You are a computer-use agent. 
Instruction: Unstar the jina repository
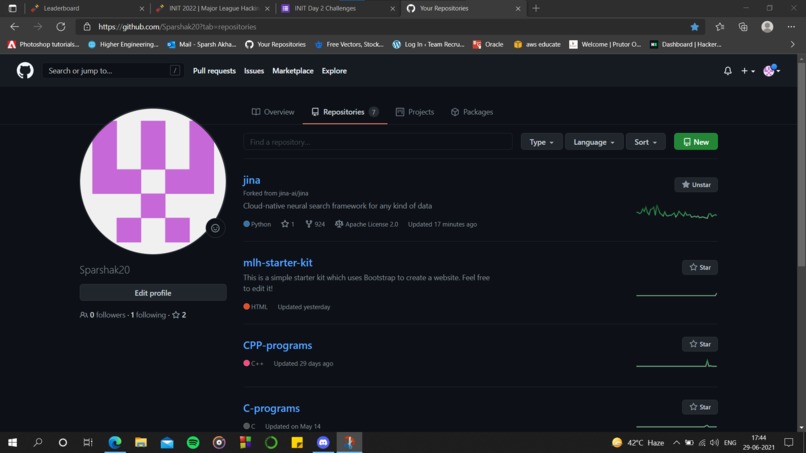(x=695, y=185)
